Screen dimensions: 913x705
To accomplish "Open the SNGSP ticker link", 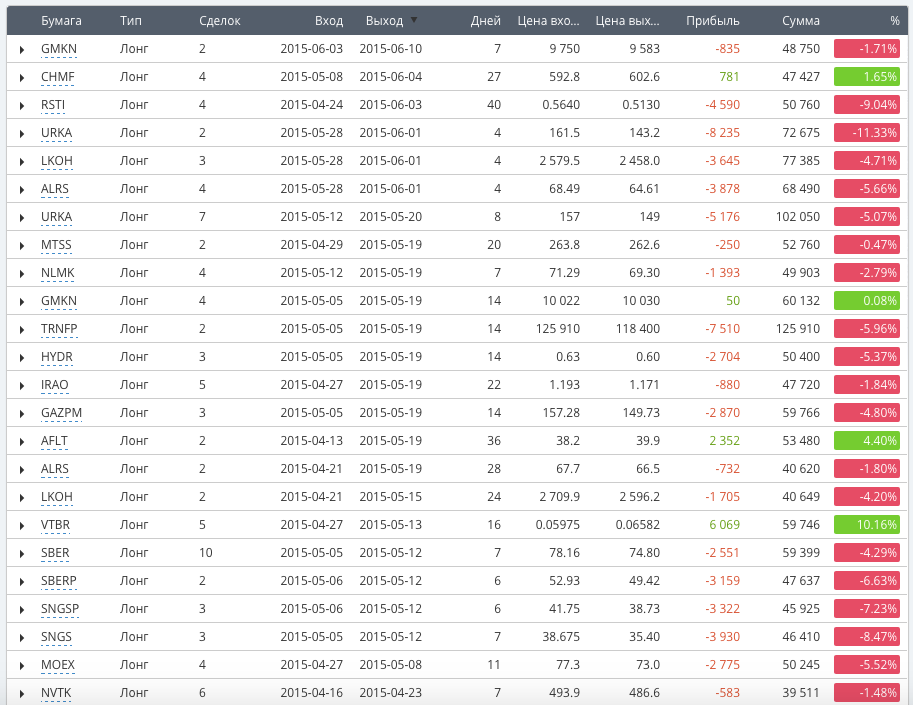I will [59, 609].
